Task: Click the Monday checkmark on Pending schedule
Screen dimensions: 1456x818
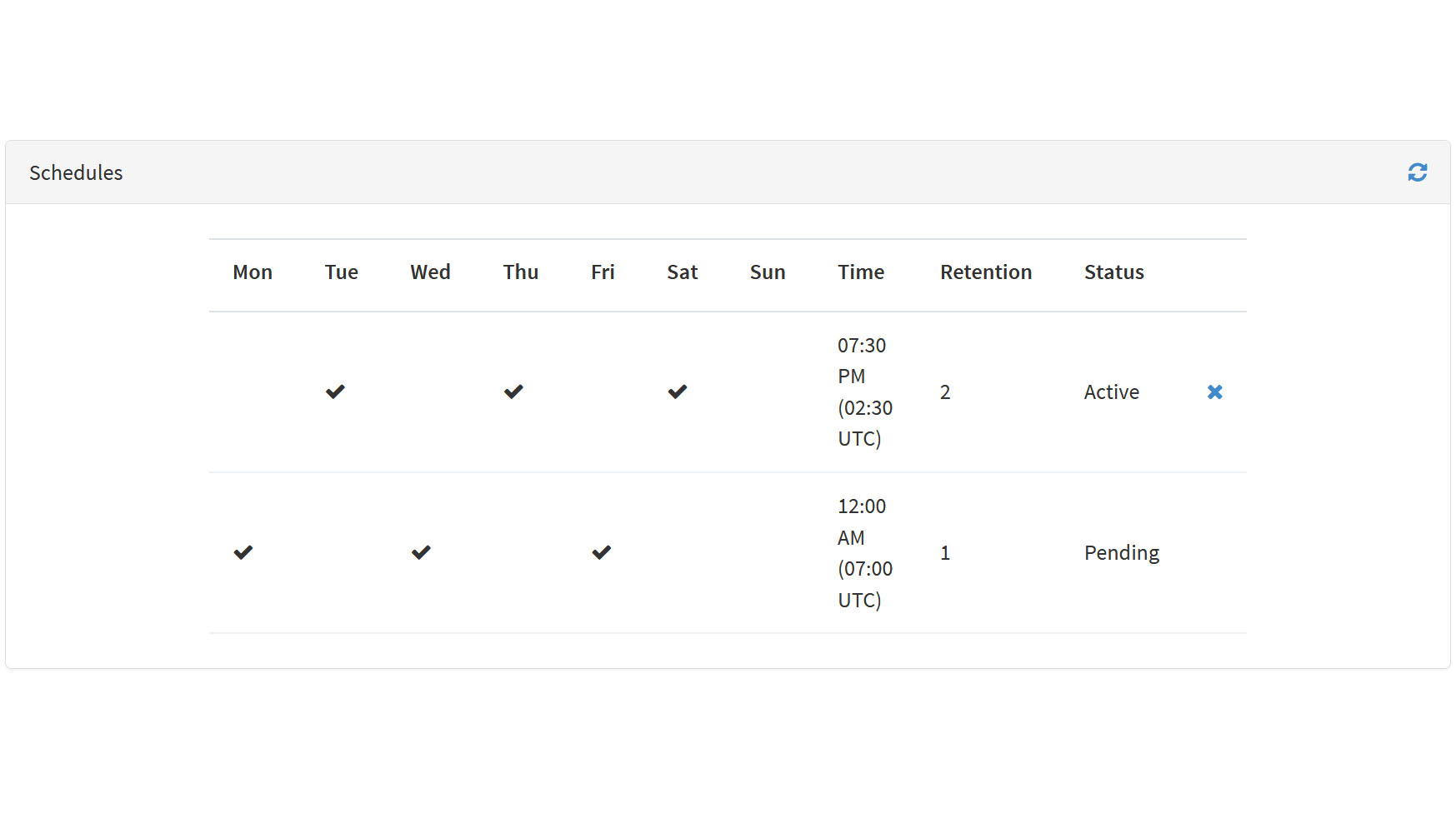Action: (243, 551)
